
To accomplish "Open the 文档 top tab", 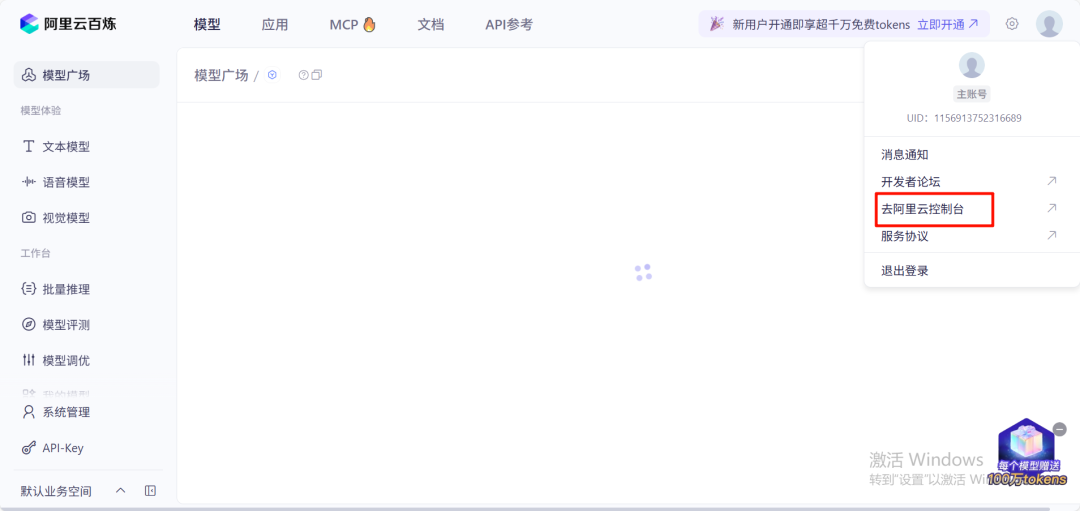I will [430, 25].
